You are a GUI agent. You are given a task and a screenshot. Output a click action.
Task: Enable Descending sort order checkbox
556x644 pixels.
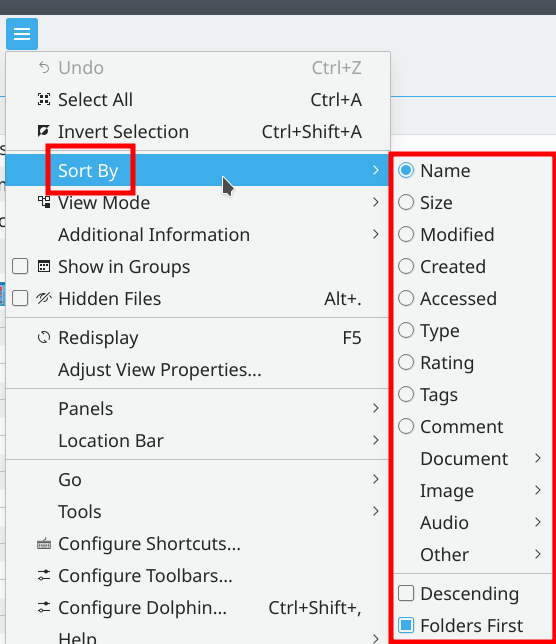pos(406,593)
